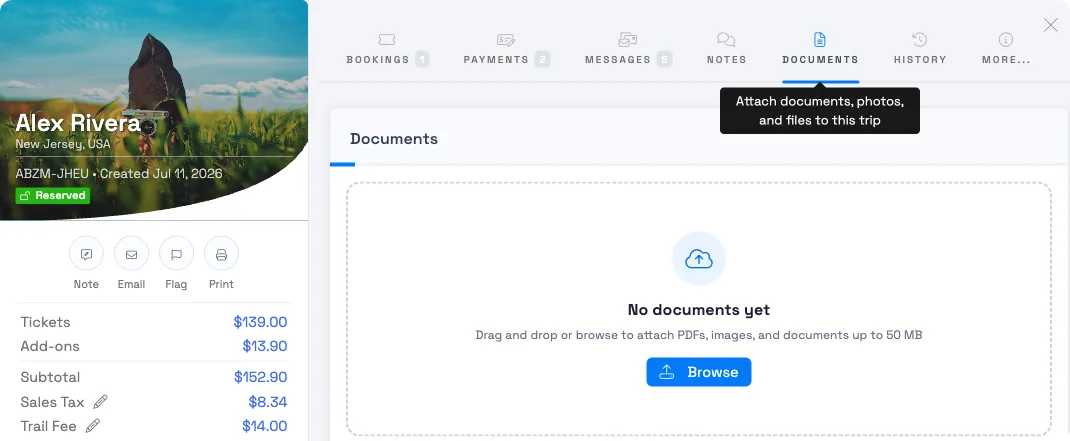Viewport: 1070px width, 441px height.
Task: Open the Messages tab
Action: (628, 50)
